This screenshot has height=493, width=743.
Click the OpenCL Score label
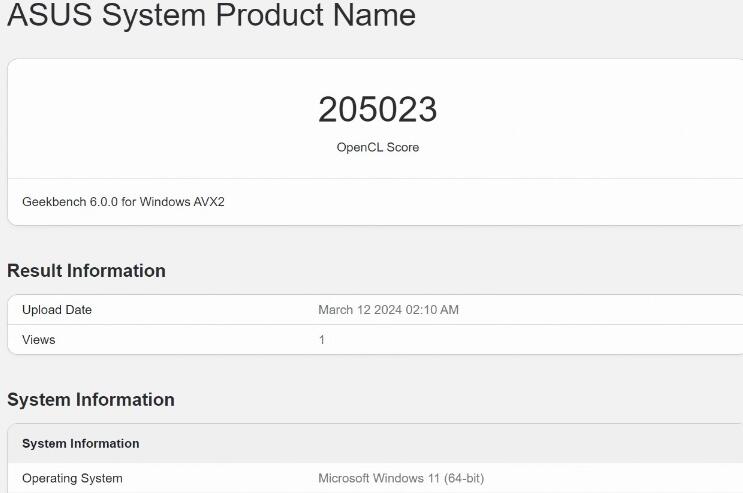click(x=377, y=147)
